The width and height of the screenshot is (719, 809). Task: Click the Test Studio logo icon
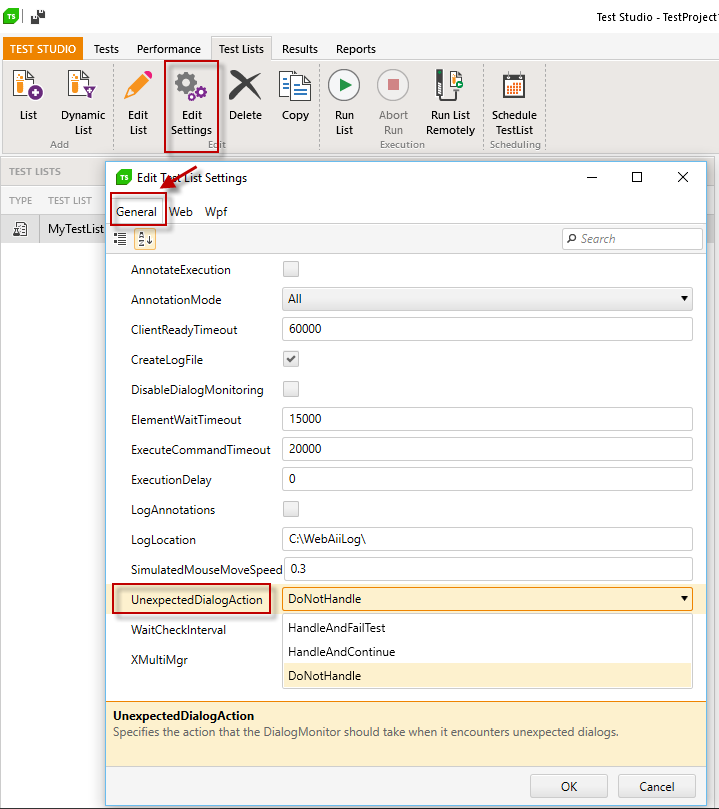pyautogui.click(x=11, y=17)
